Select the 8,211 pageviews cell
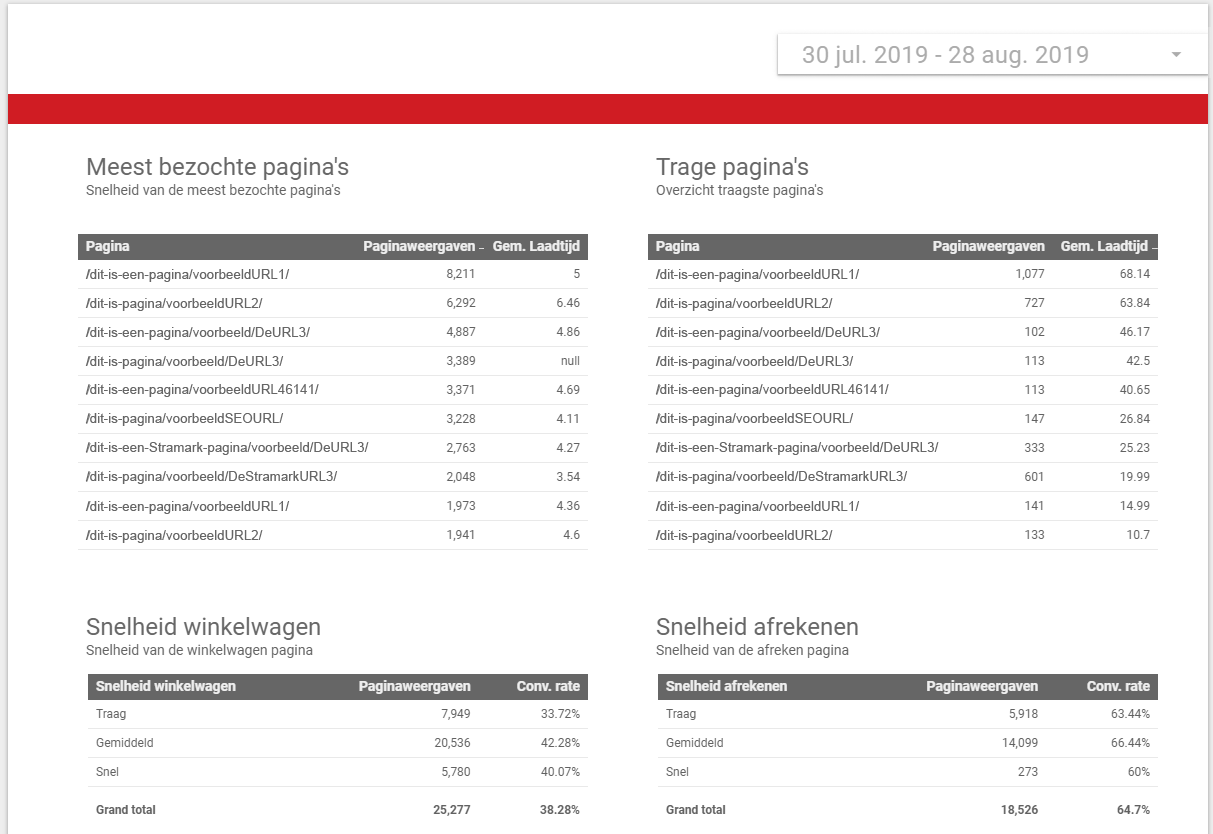This screenshot has width=1213, height=834. pos(460,274)
